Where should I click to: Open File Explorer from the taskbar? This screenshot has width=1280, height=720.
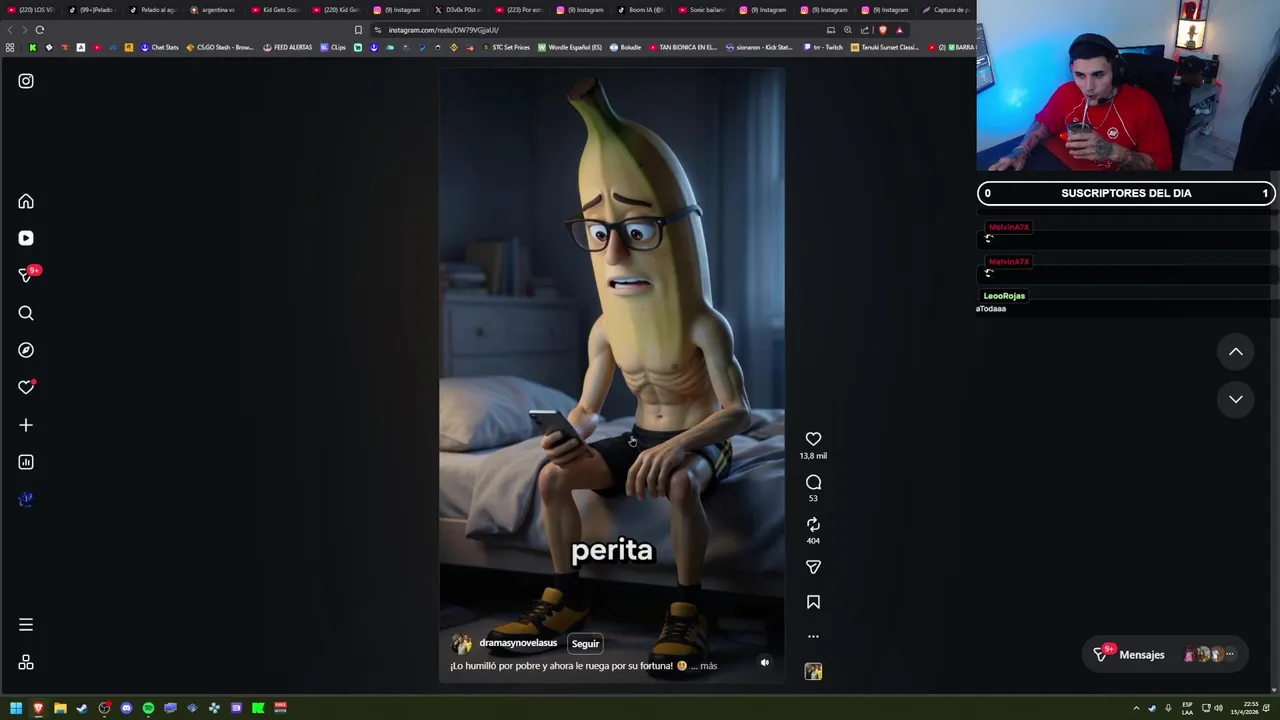click(60, 708)
